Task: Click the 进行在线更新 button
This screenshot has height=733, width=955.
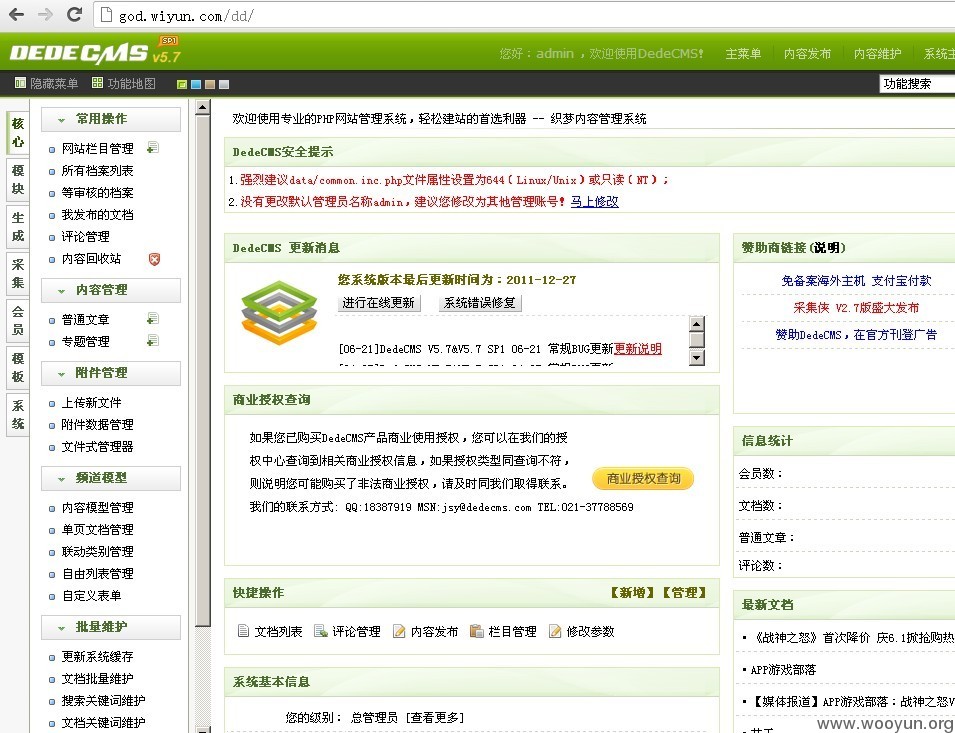Action: point(379,303)
